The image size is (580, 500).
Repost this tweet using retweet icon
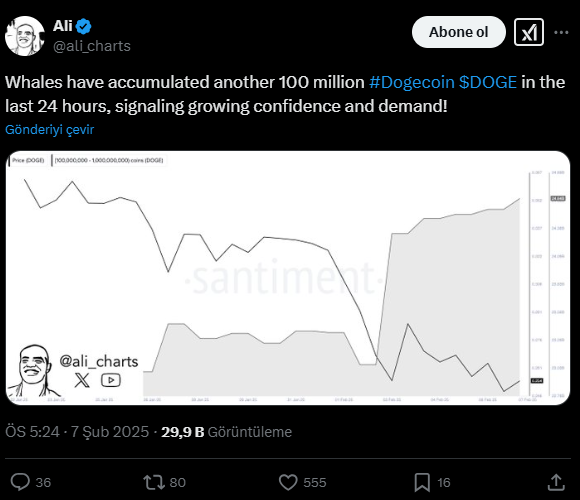click(154, 482)
